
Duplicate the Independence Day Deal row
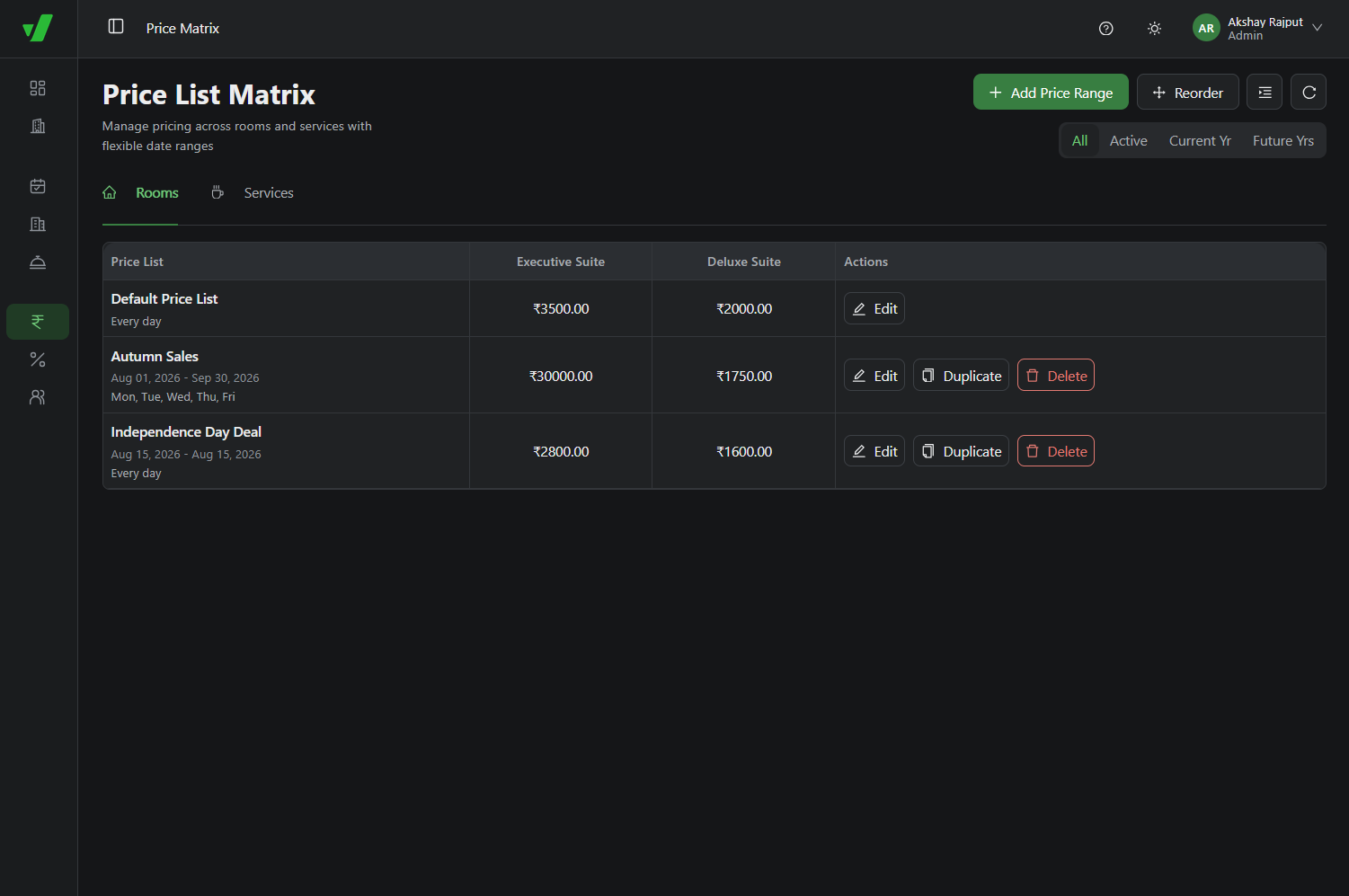click(x=962, y=451)
